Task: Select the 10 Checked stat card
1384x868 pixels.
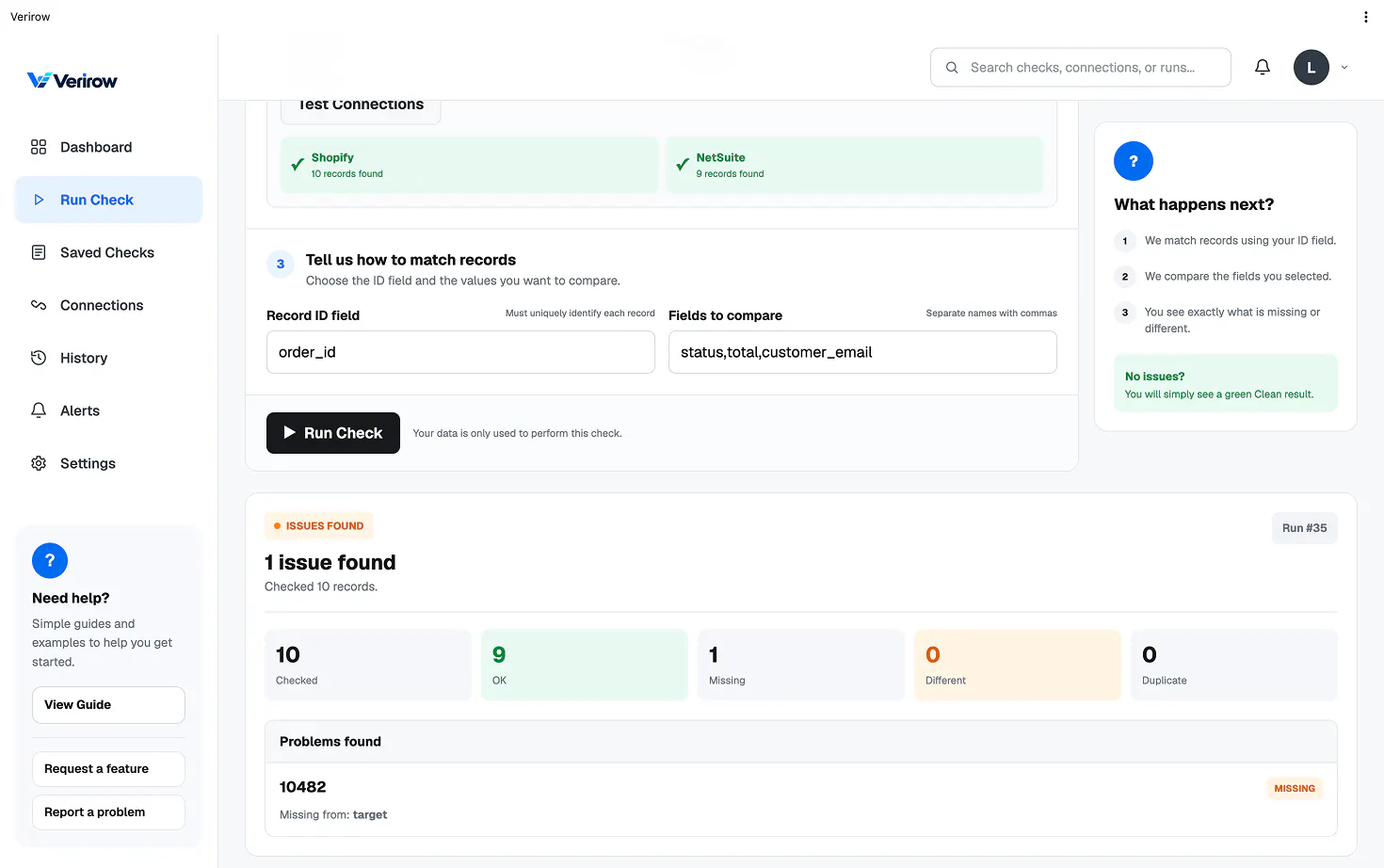Action: click(368, 665)
